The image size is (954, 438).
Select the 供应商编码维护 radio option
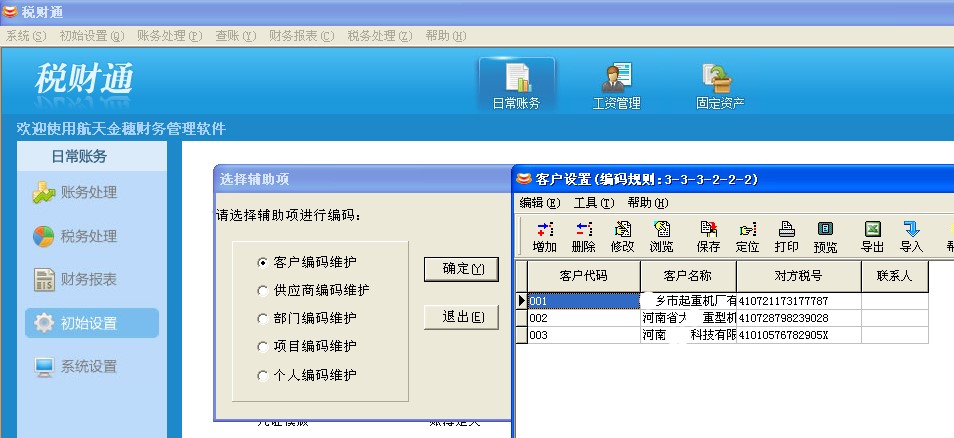[313, 290]
